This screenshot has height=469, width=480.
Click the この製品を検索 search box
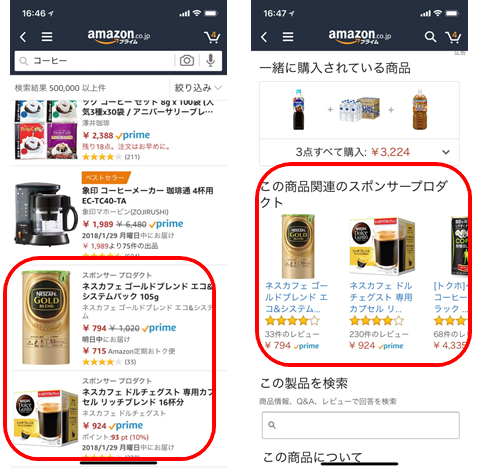point(361,425)
